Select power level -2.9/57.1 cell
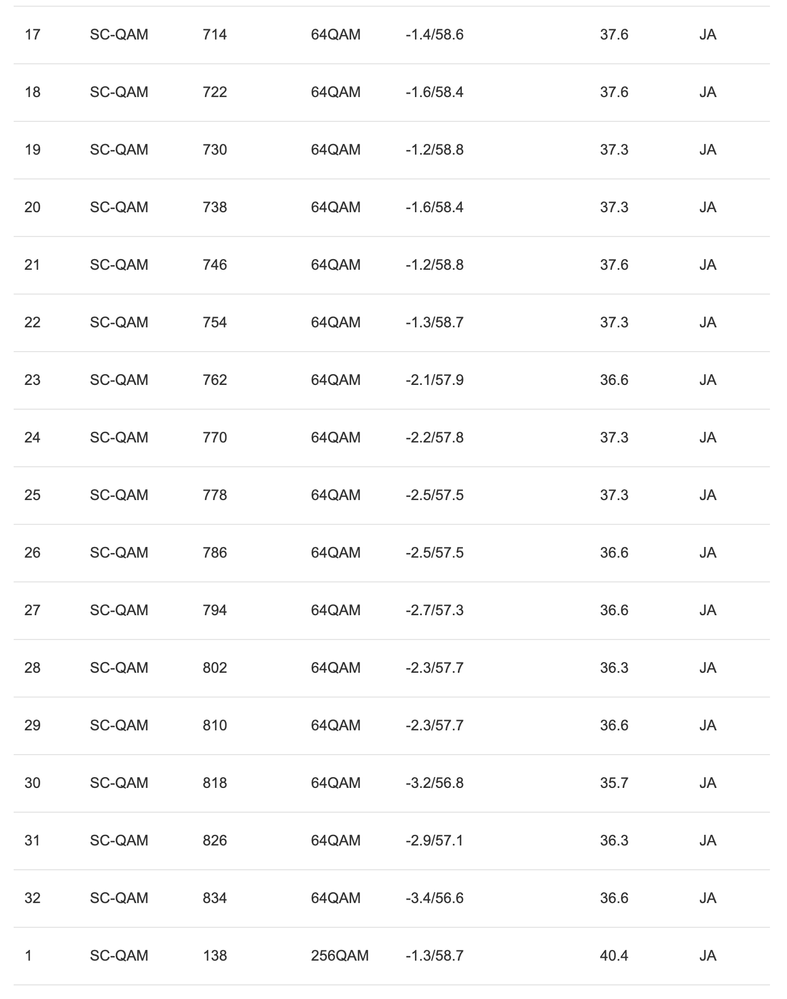The image size is (787, 999). pyautogui.click(x=434, y=841)
